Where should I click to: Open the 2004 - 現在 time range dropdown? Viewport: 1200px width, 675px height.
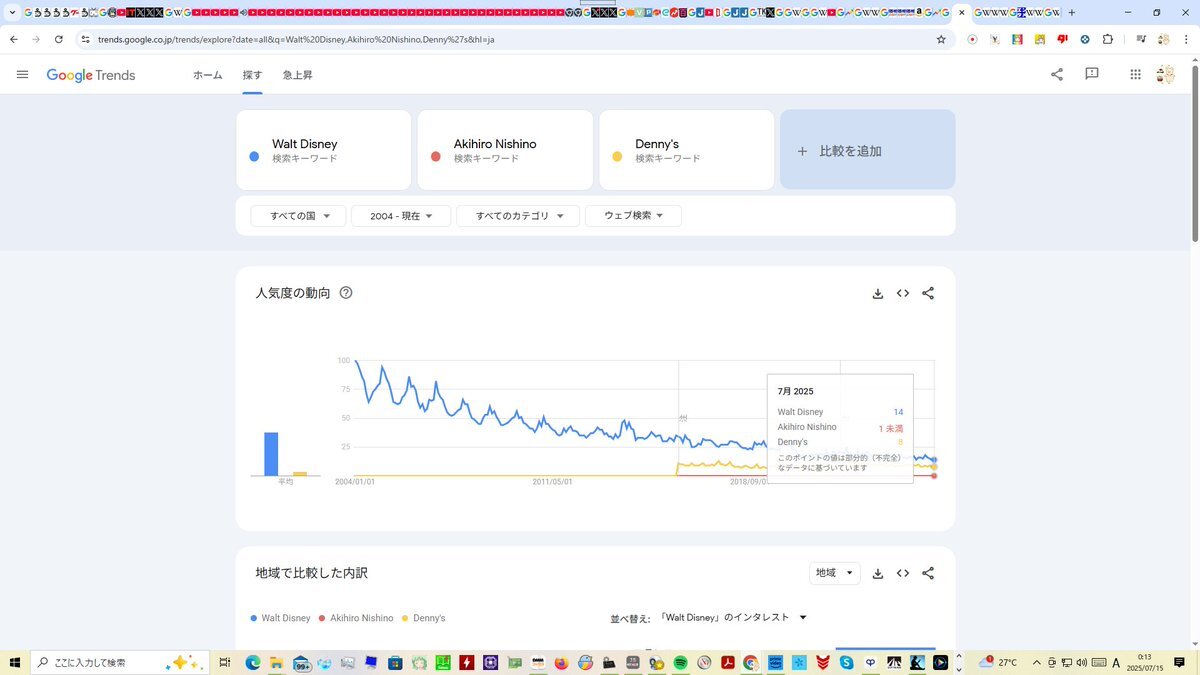401,216
